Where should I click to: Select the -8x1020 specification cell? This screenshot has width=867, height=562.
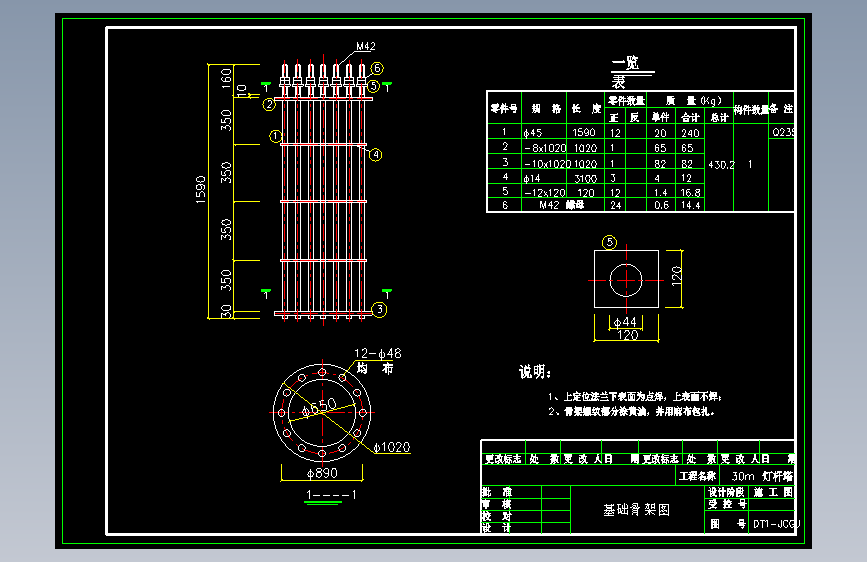(545, 148)
